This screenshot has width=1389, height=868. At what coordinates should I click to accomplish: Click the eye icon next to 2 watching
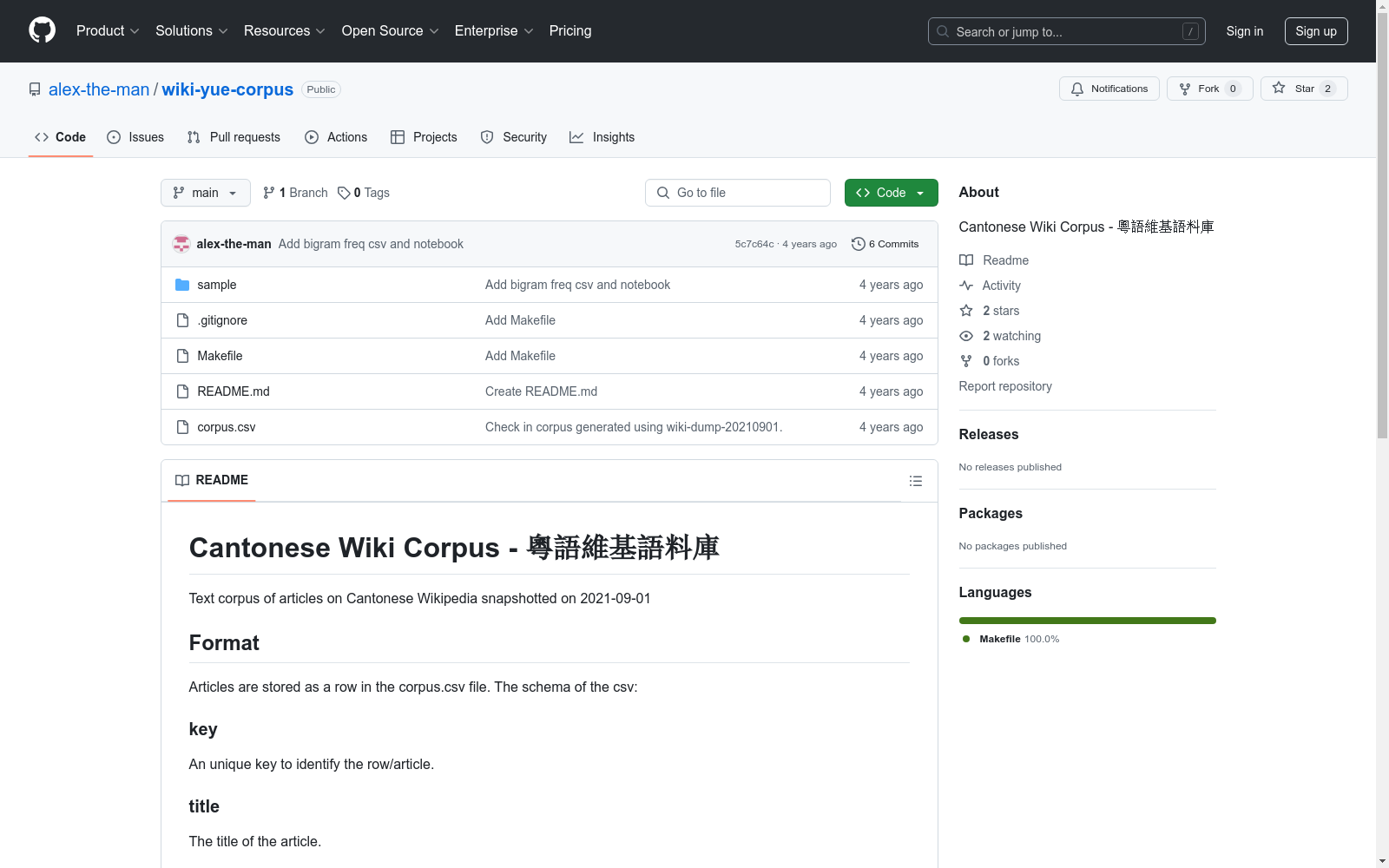(x=966, y=336)
